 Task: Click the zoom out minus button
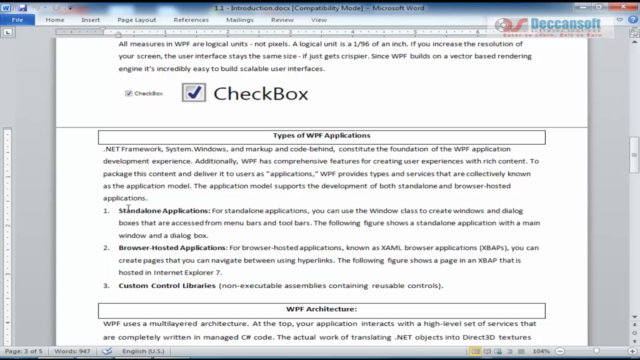pyautogui.click(x=560, y=351)
